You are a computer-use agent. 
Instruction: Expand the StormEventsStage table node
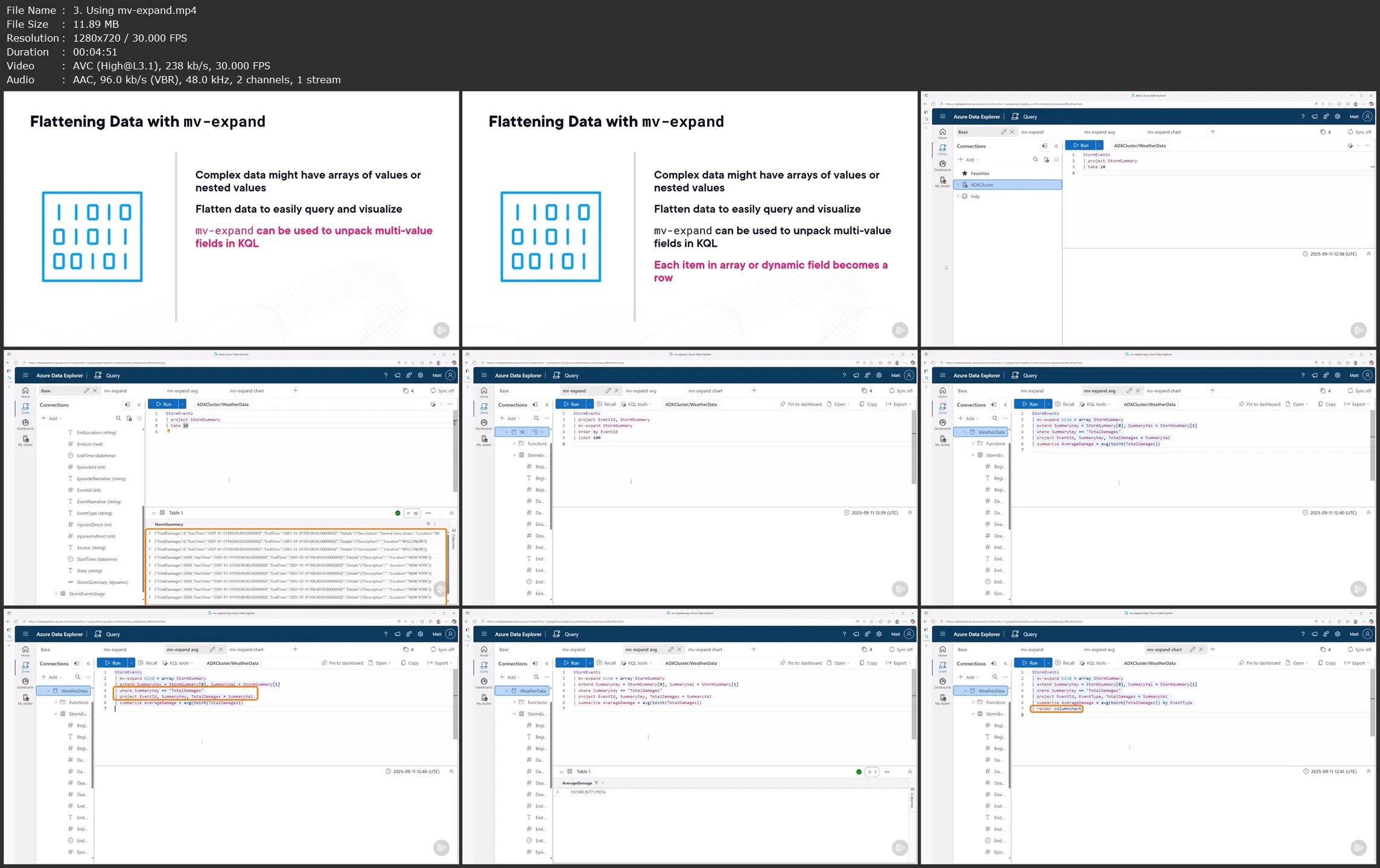tap(56, 594)
